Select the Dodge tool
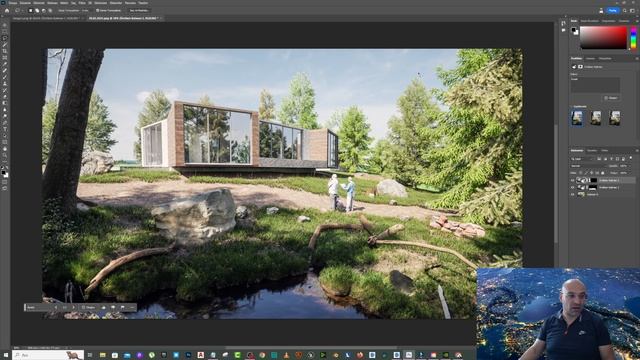This screenshot has height=360, width=640. pyautogui.click(x=5, y=116)
